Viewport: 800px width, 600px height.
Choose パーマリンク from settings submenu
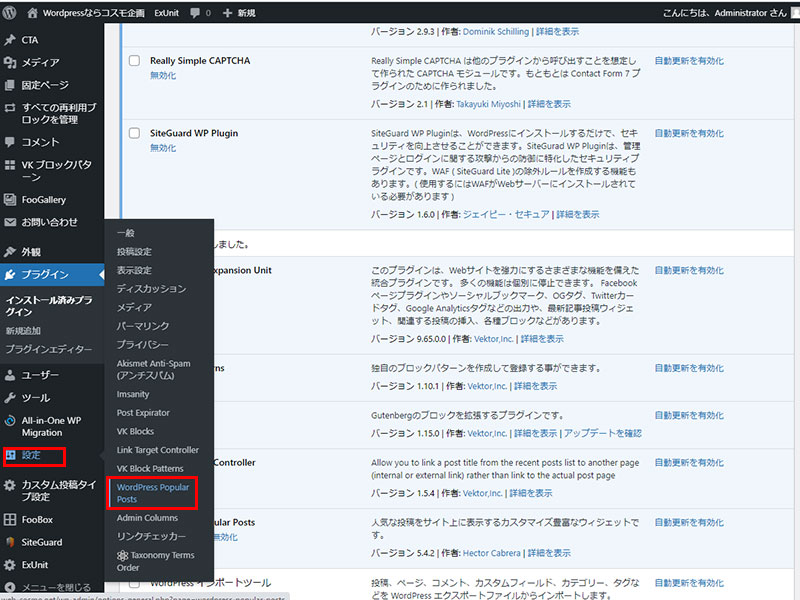click(x=143, y=326)
